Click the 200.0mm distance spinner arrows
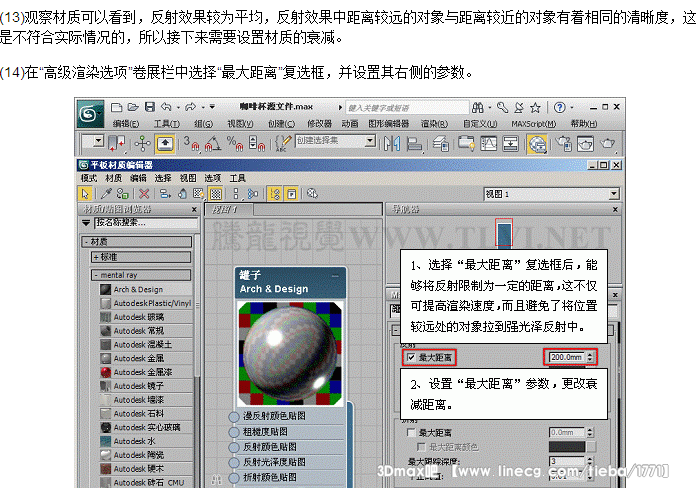This screenshot has height=488, width=698. tap(590, 357)
